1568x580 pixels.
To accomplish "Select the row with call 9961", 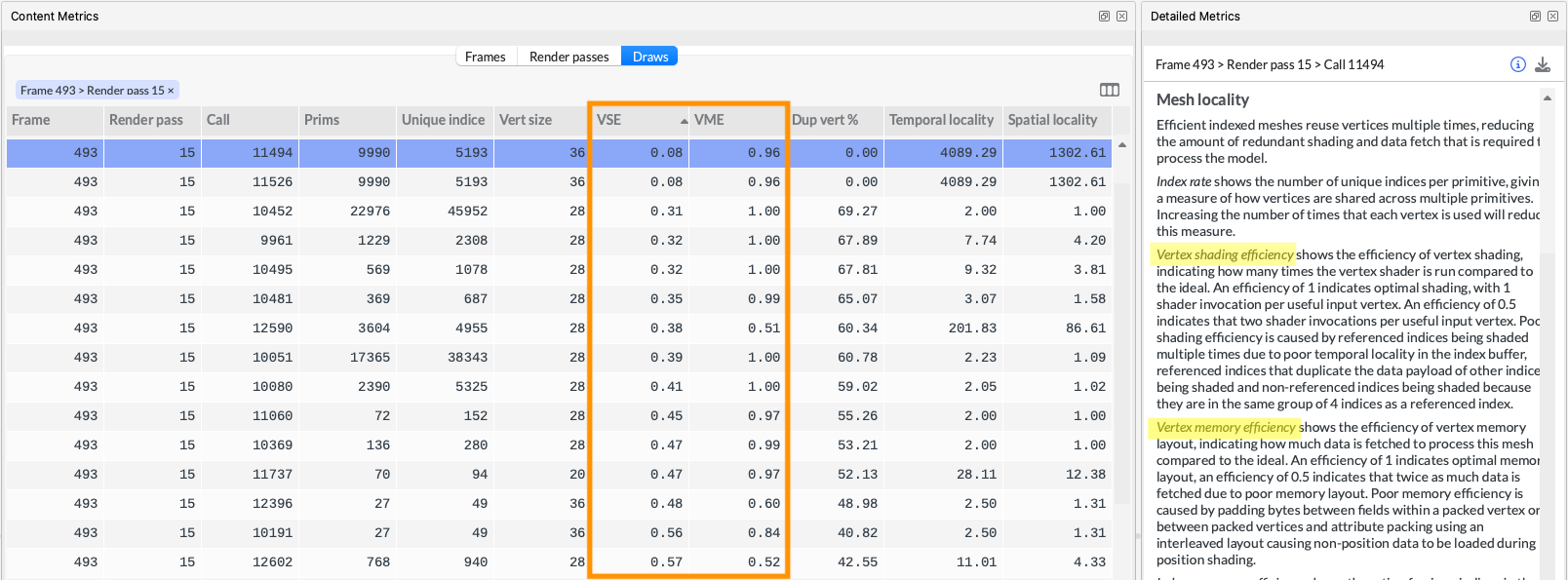I will (x=559, y=240).
